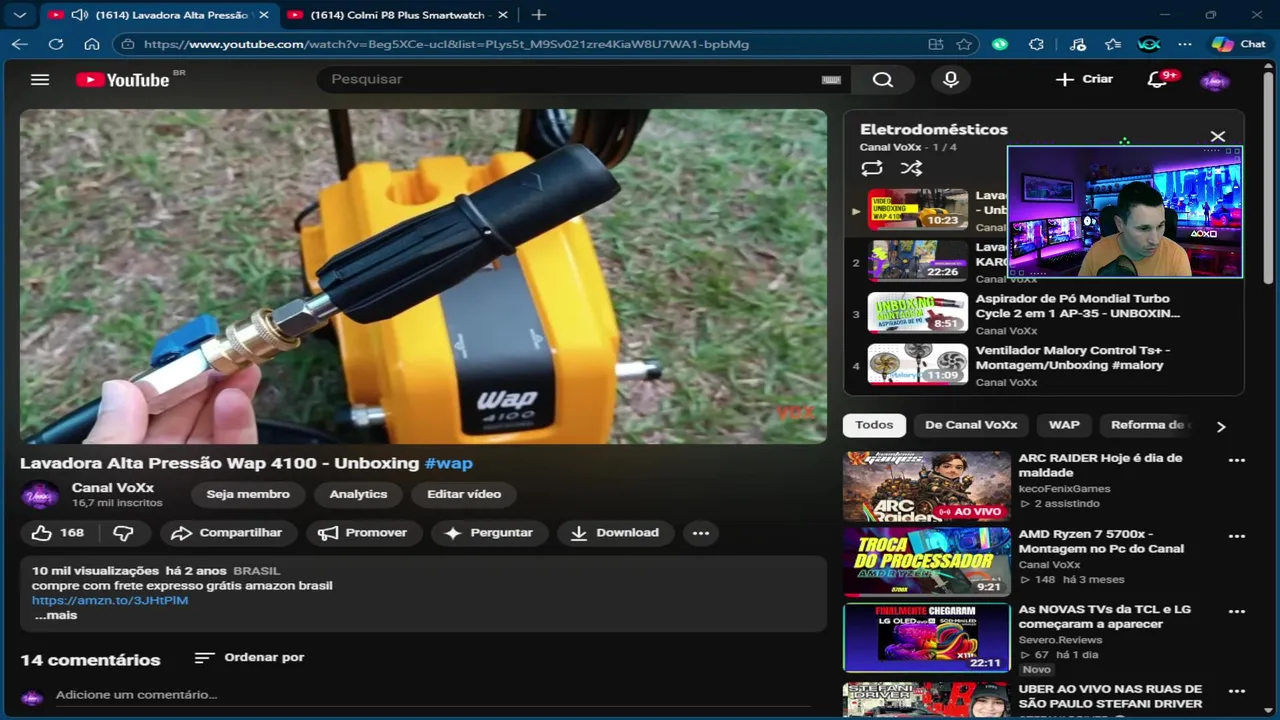Reload the page in browser toolbar
Screen dimensions: 1280x720
56,44
